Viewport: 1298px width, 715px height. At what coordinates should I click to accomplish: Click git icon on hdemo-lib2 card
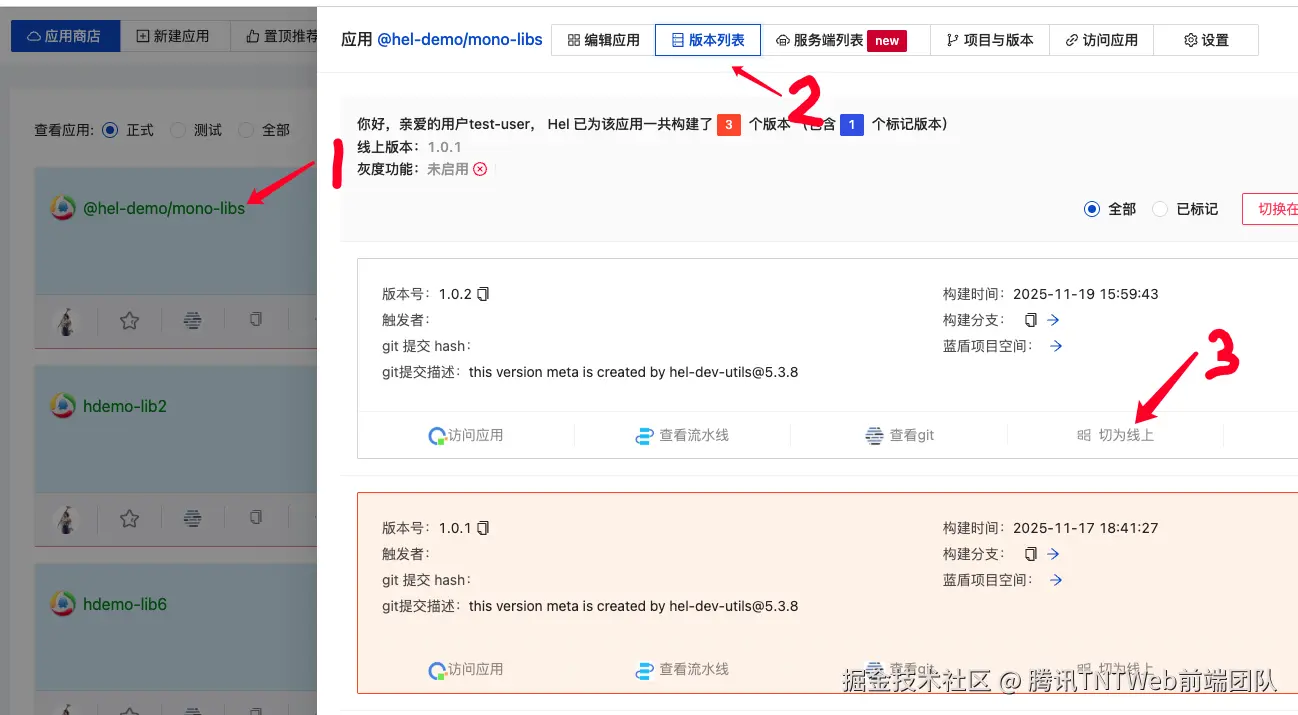pyautogui.click(x=193, y=519)
